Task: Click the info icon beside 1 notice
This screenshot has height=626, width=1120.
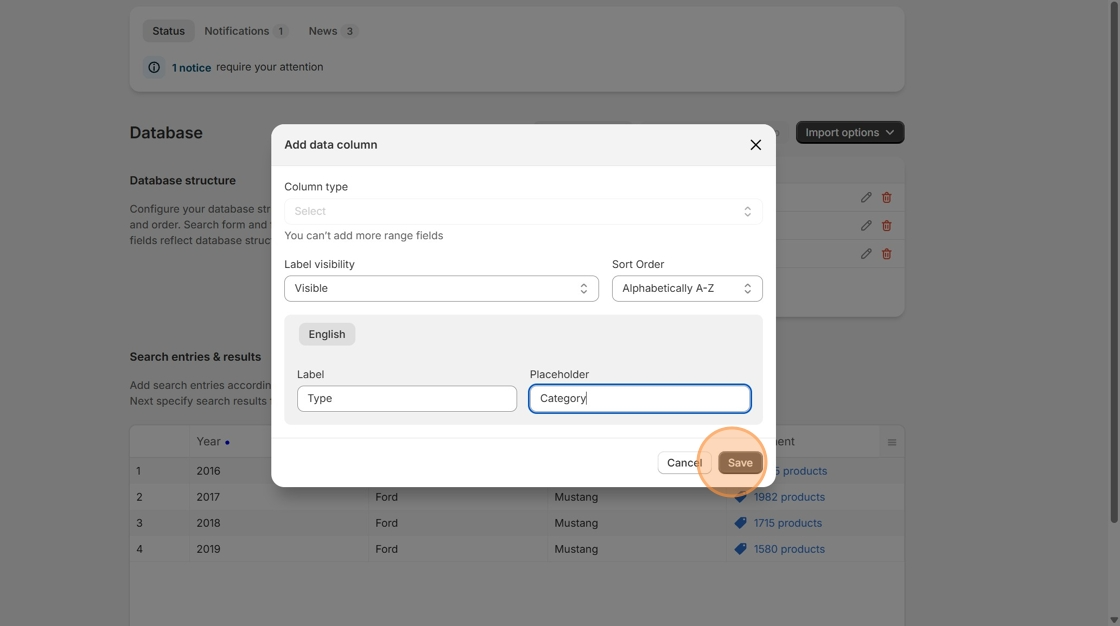Action: pyautogui.click(x=154, y=67)
